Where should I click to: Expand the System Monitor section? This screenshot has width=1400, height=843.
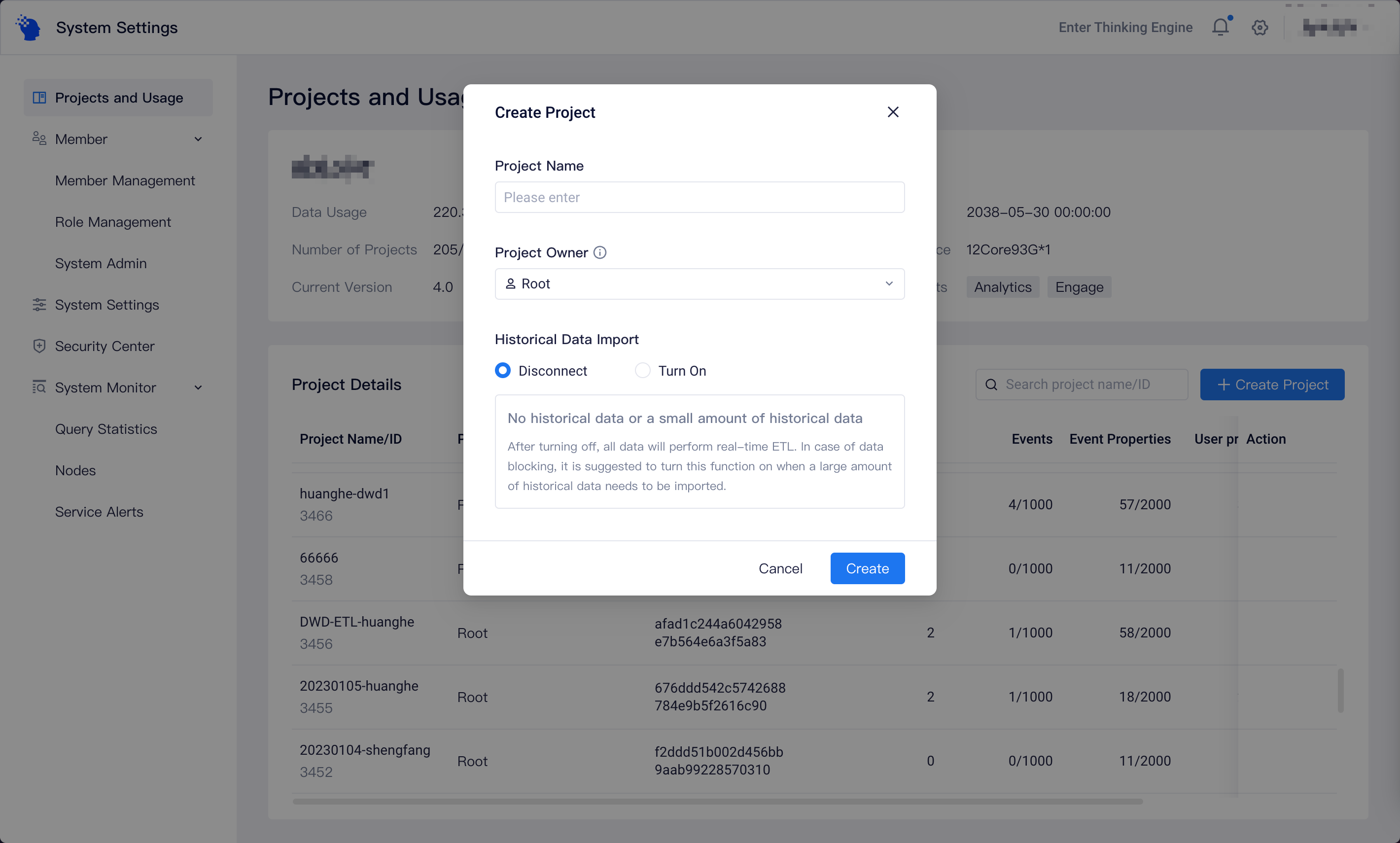197,387
